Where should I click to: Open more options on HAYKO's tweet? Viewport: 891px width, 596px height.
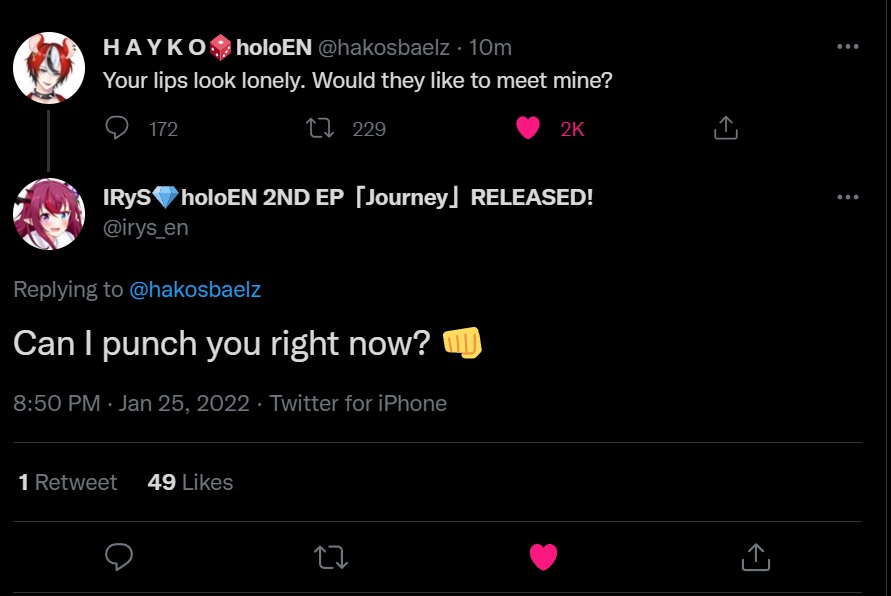click(x=847, y=47)
